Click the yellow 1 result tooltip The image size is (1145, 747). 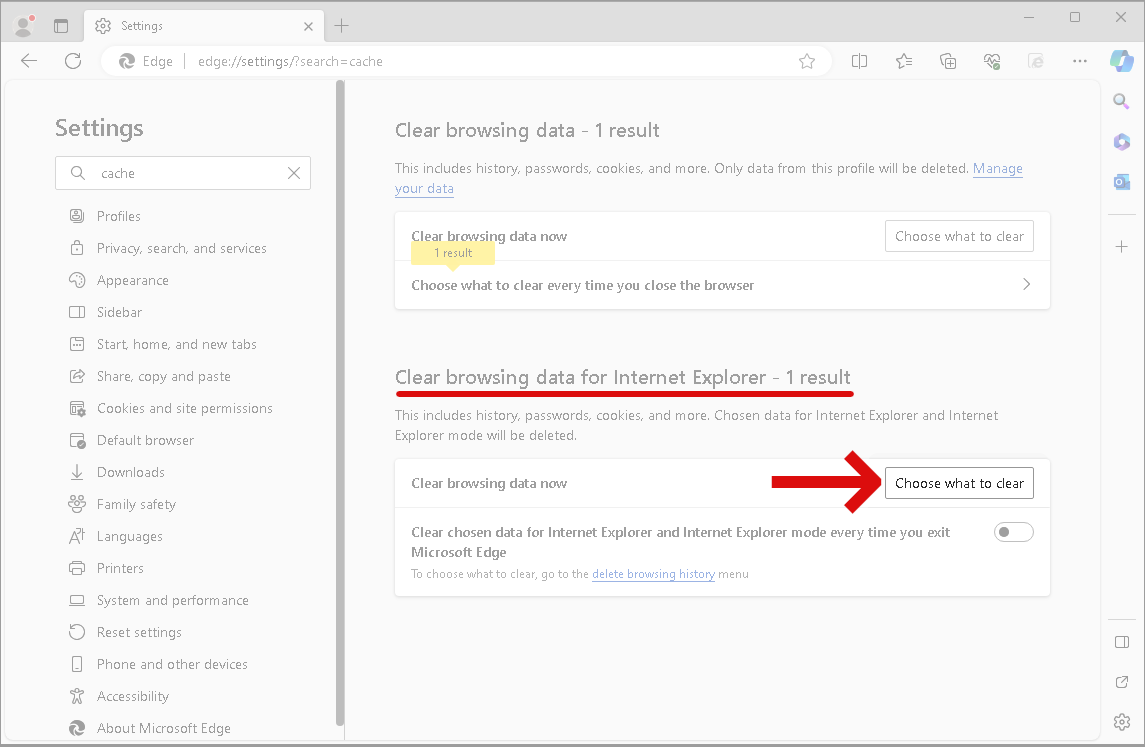tap(453, 253)
